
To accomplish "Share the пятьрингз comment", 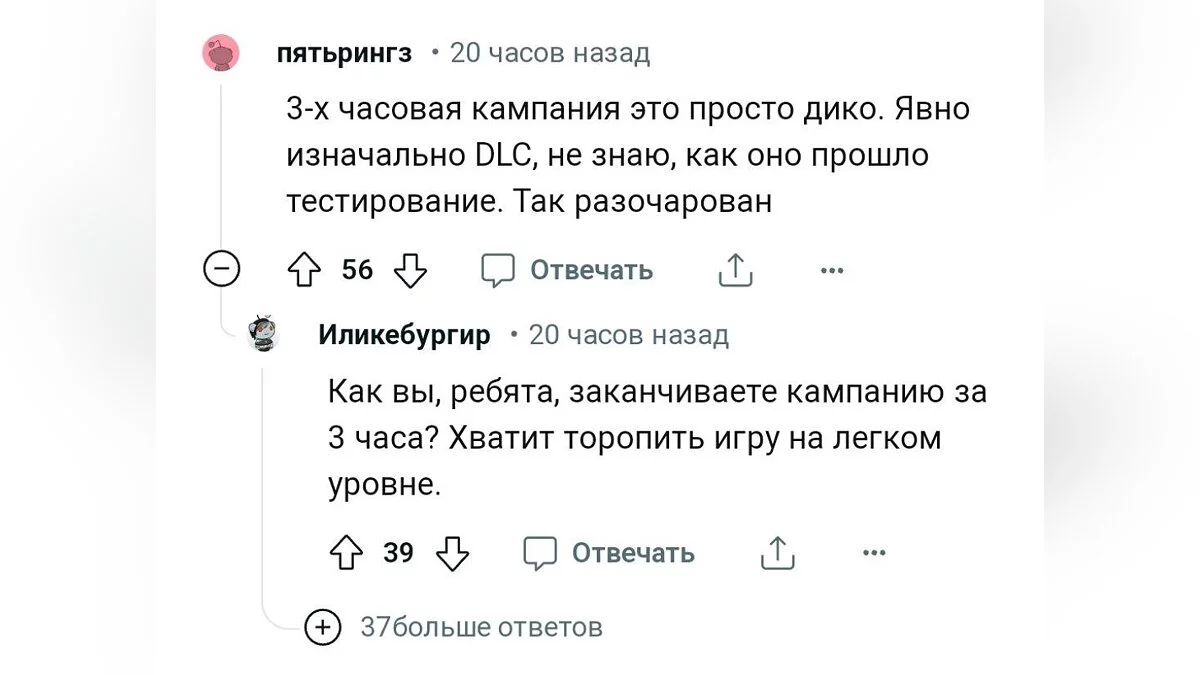I will click(735, 270).
